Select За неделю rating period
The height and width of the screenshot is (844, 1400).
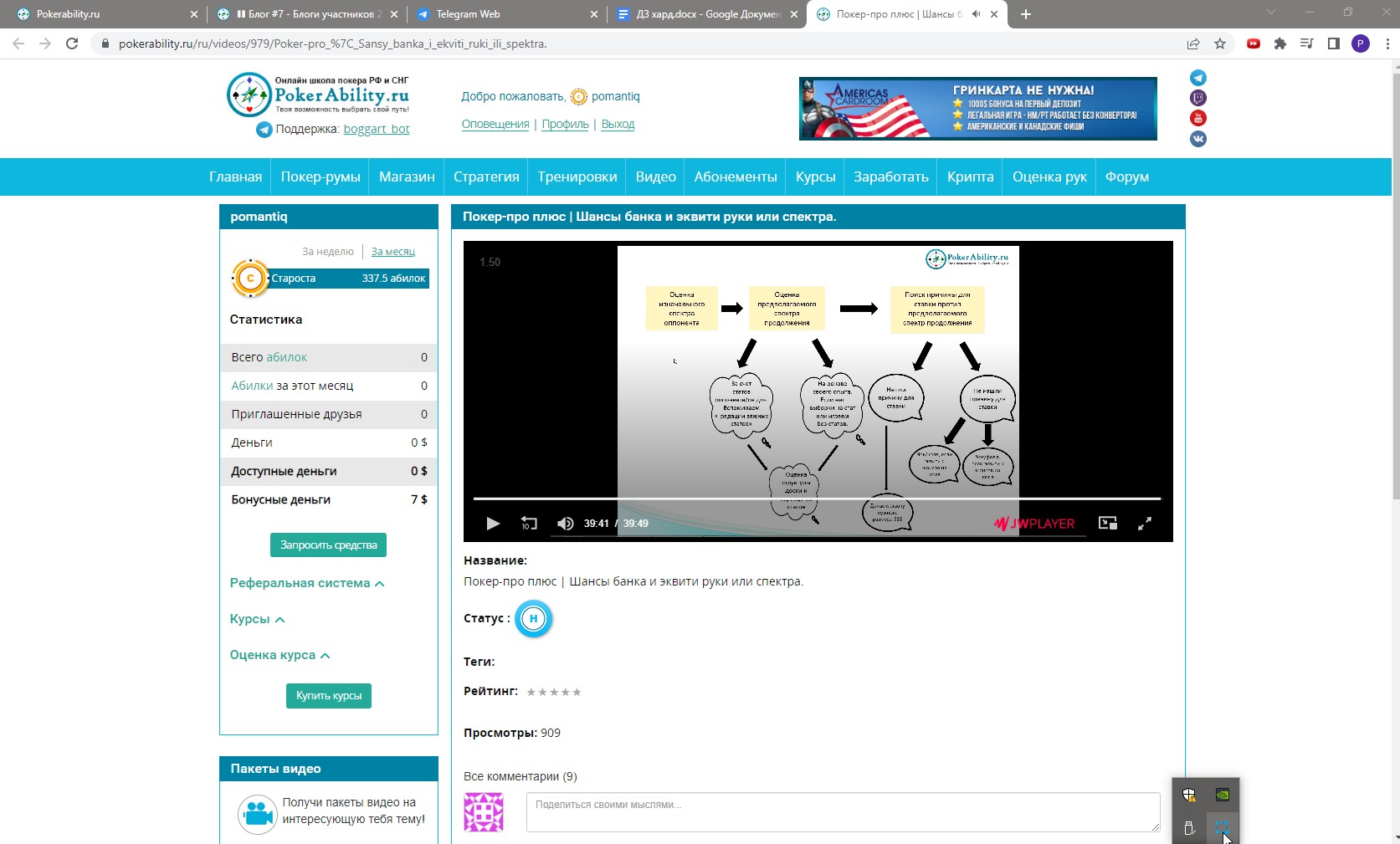pos(328,251)
